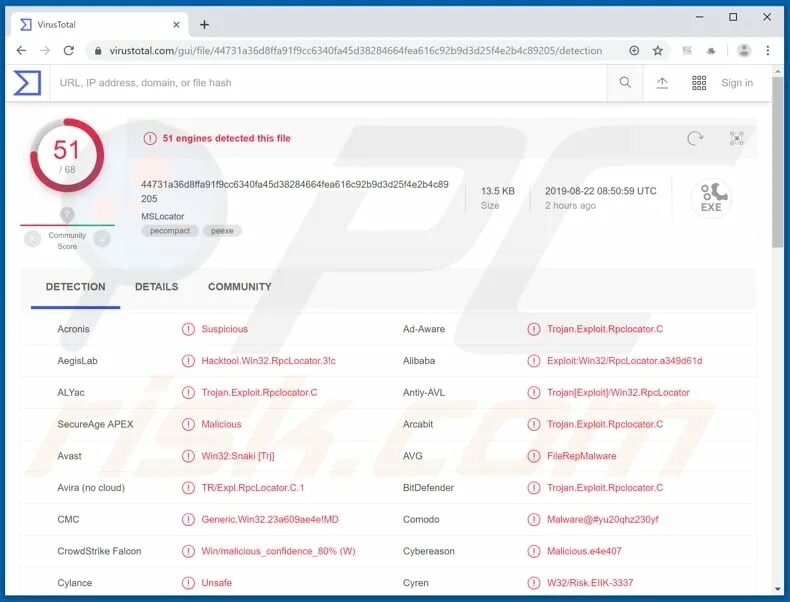This screenshot has width=790, height=602.
Task: Switch to the DETAILS tab
Action: 157,287
